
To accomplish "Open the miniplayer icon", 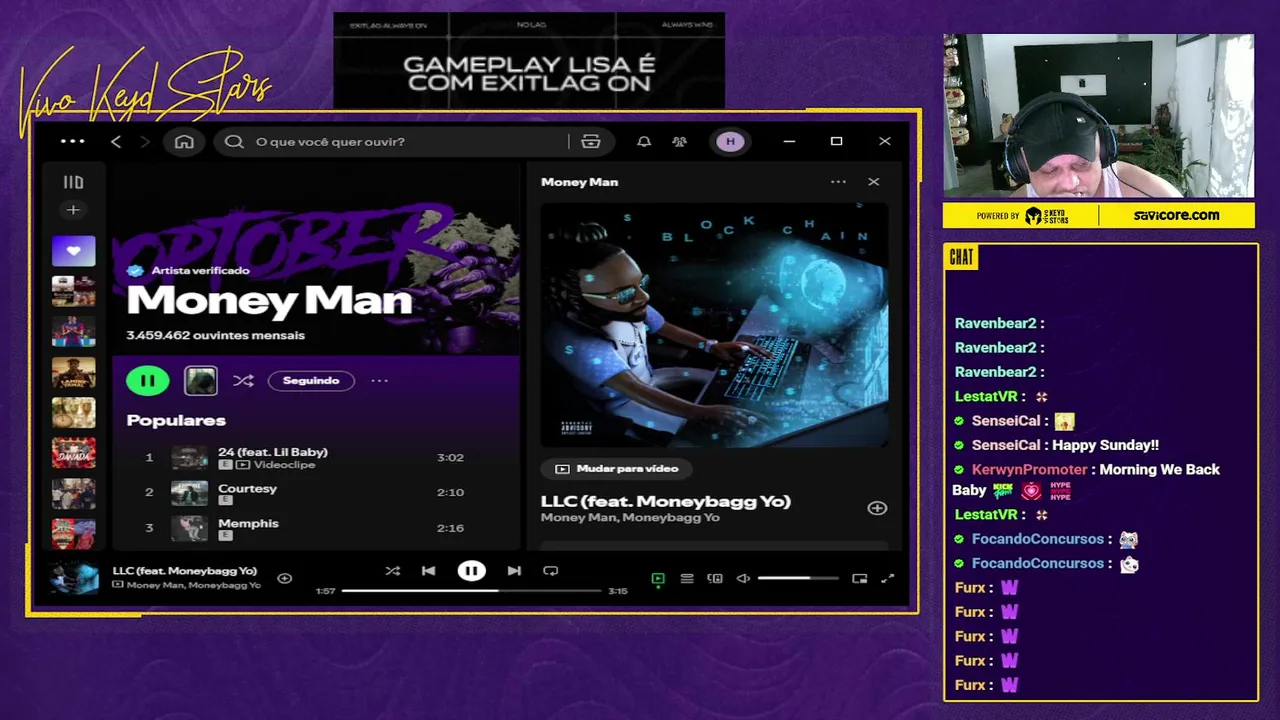I will [x=859, y=578].
